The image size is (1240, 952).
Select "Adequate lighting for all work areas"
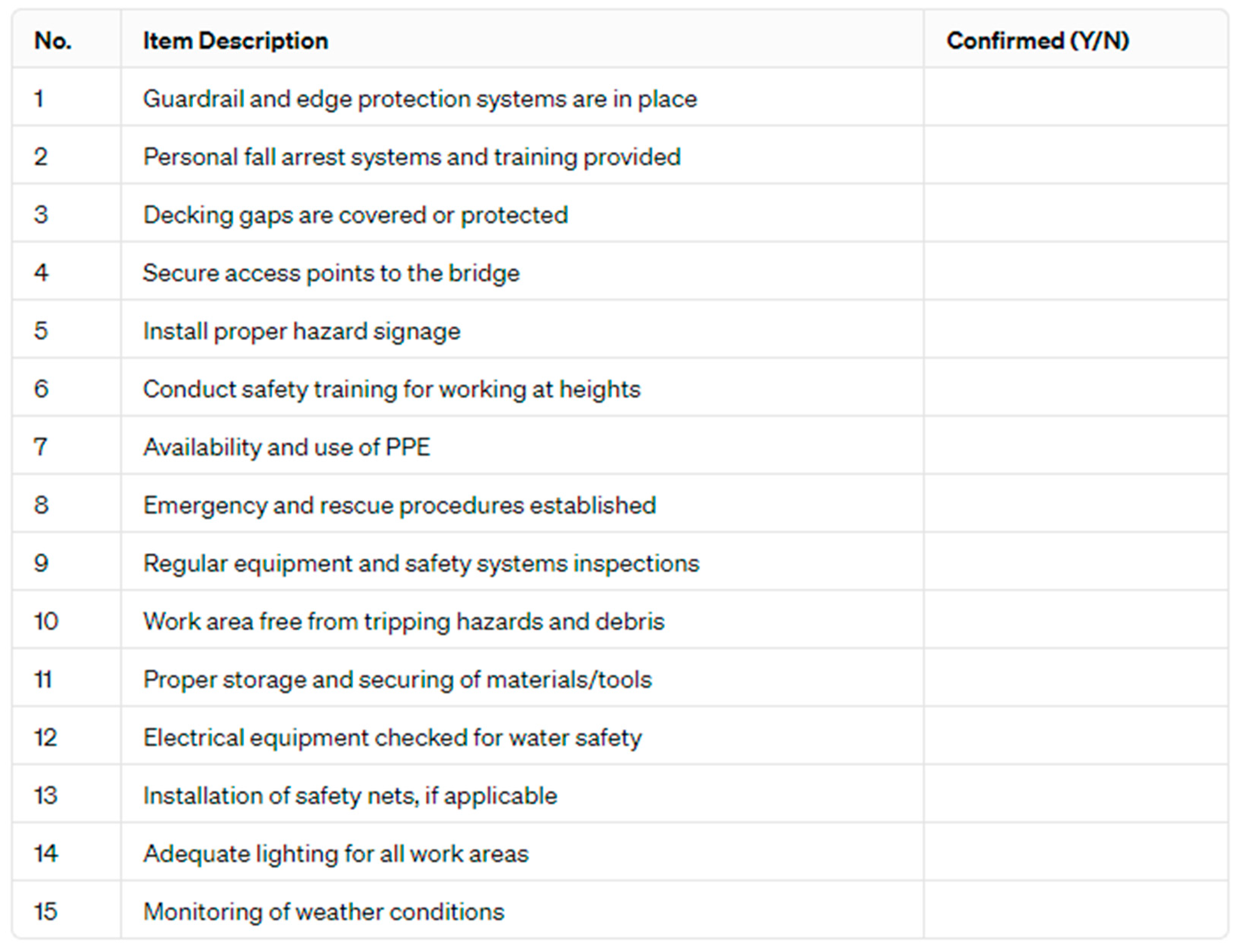(x=336, y=854)
